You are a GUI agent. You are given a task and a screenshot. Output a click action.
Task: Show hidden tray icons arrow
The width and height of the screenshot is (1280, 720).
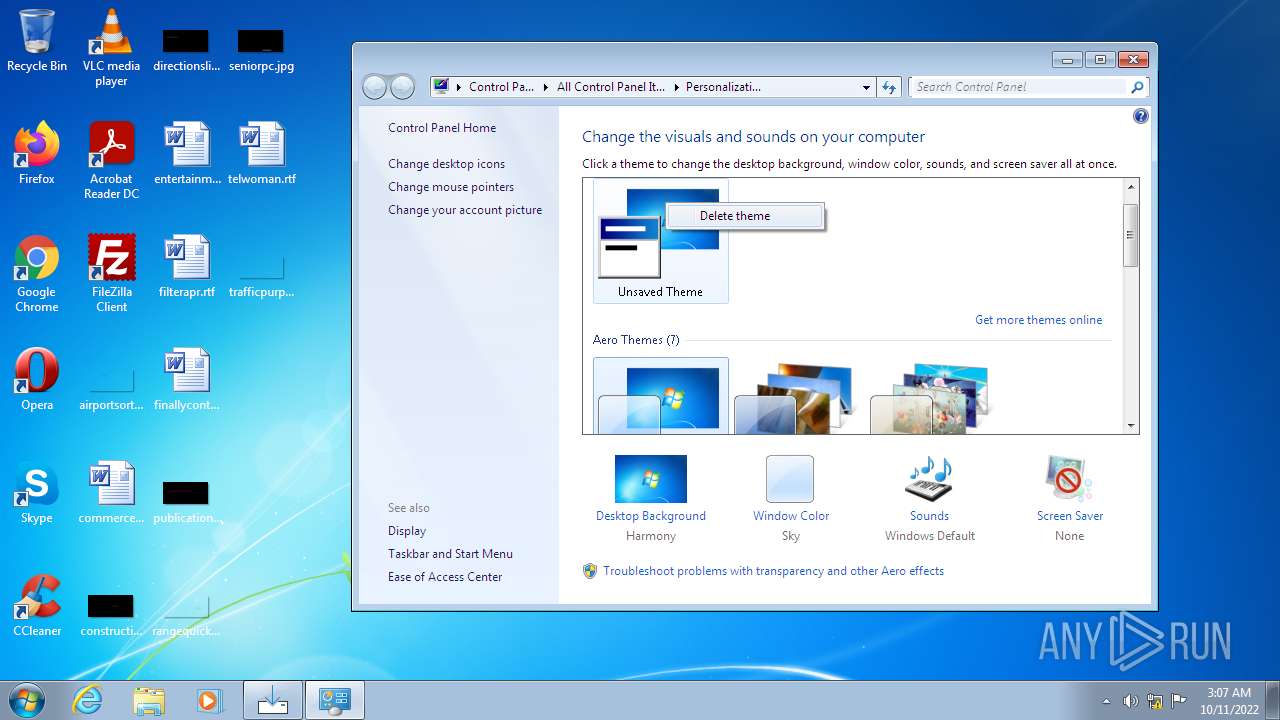pos(1106,701)
